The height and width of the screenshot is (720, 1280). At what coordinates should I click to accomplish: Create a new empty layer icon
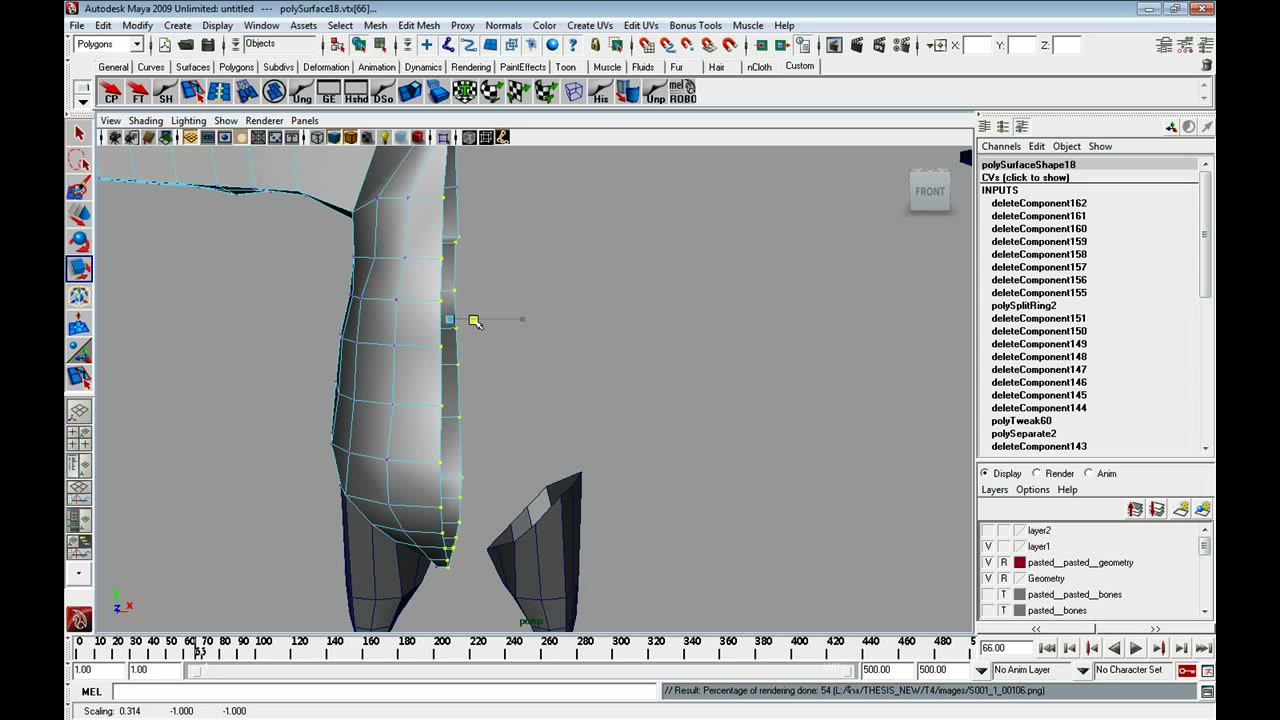pyautogui.click(x=1180, y=510)
